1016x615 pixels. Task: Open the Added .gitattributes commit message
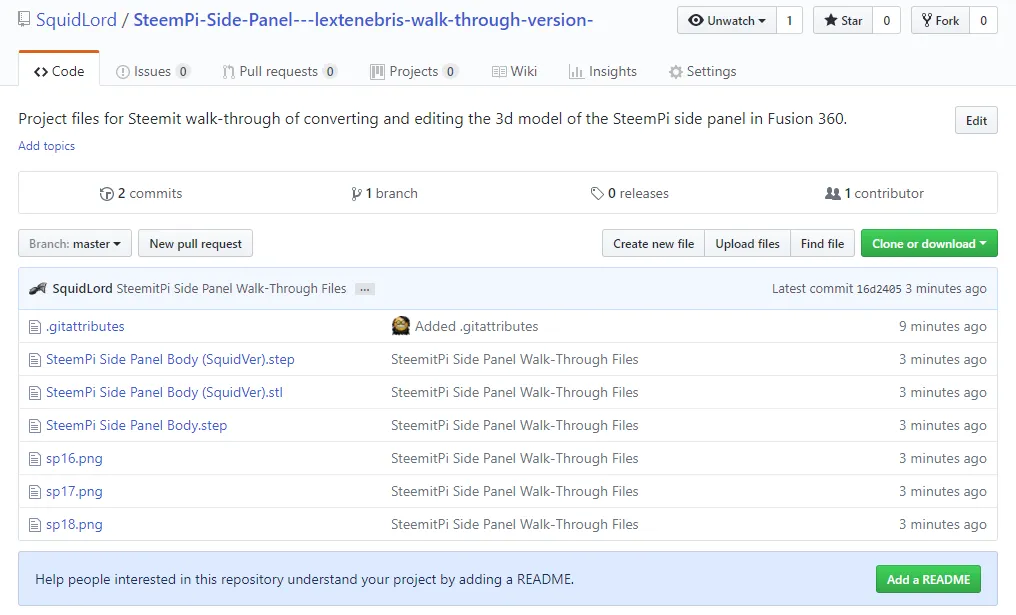[476, 326]
